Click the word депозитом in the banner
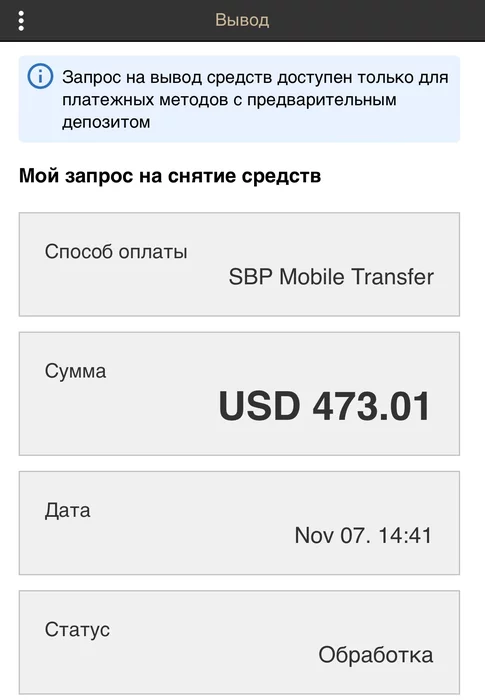 click(x=106, y=122)
